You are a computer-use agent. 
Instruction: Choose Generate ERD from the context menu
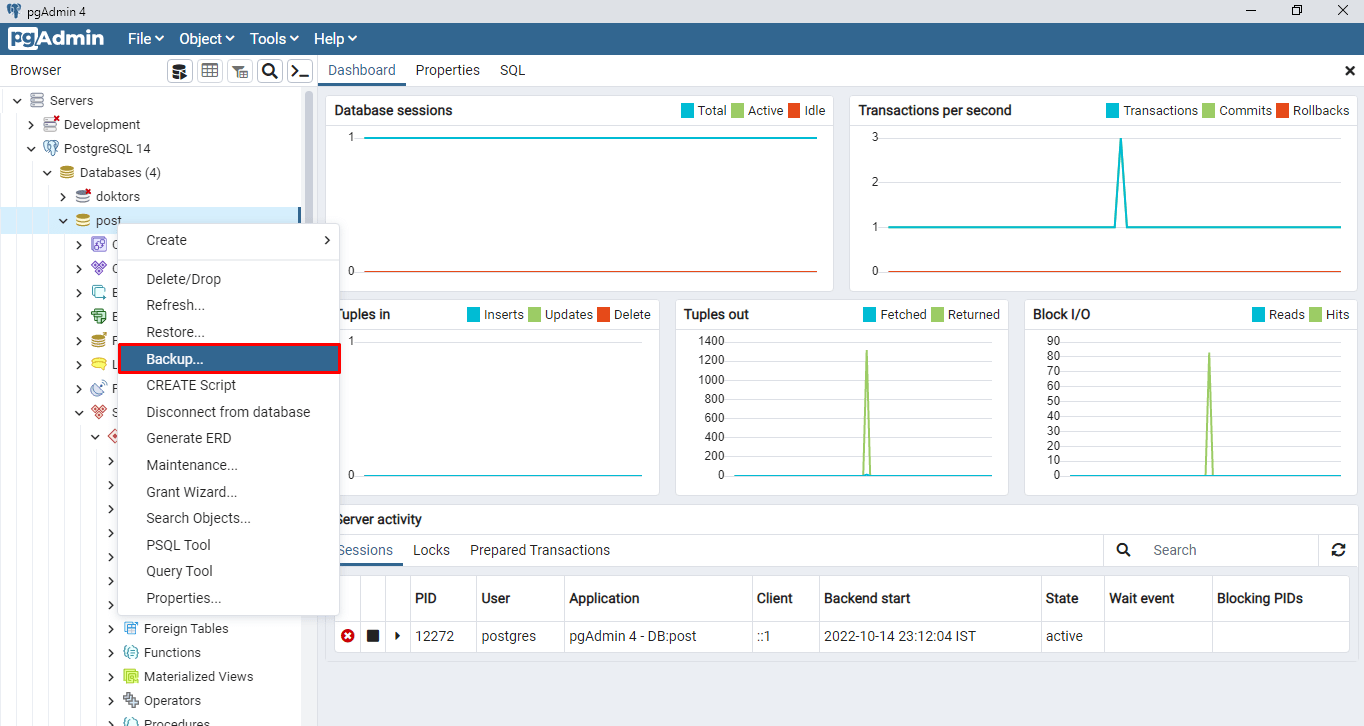(x=229, y=438)
